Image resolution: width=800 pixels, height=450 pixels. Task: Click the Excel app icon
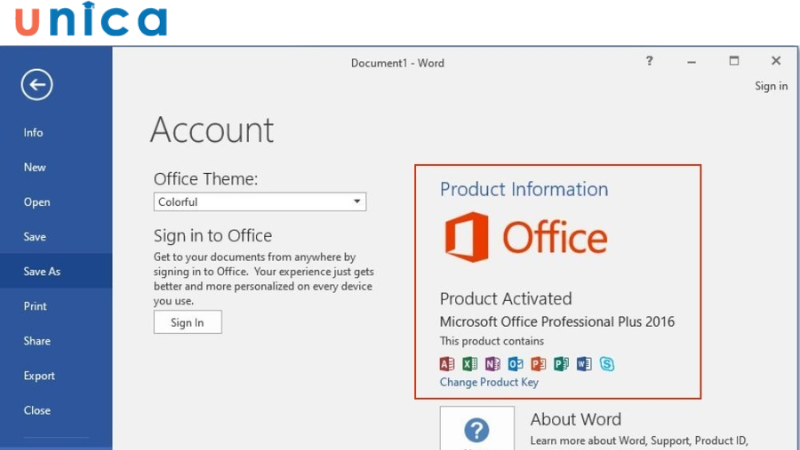point(470,364)
